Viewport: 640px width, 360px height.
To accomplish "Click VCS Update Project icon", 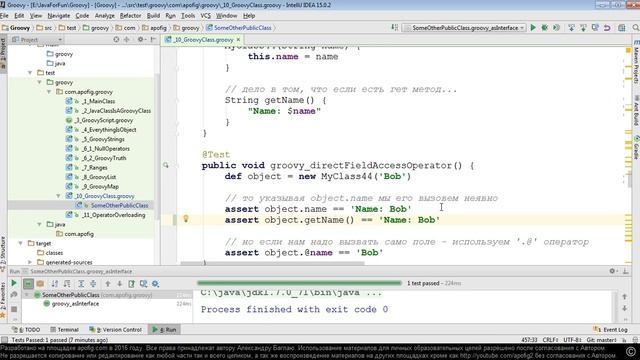I will [571, 28].
